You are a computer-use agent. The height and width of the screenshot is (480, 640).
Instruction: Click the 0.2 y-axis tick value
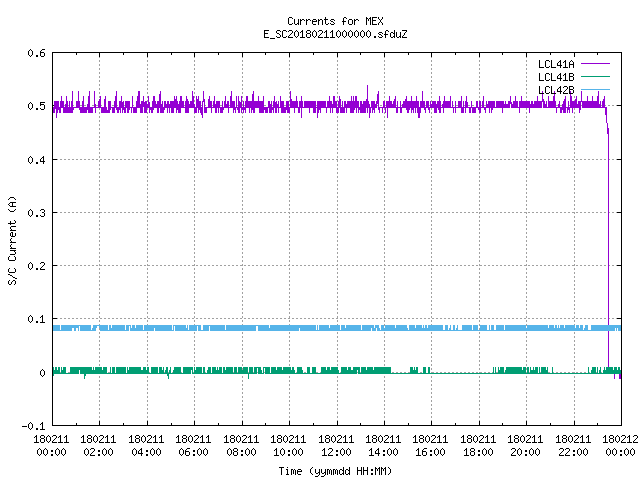[x=36, y=266]
